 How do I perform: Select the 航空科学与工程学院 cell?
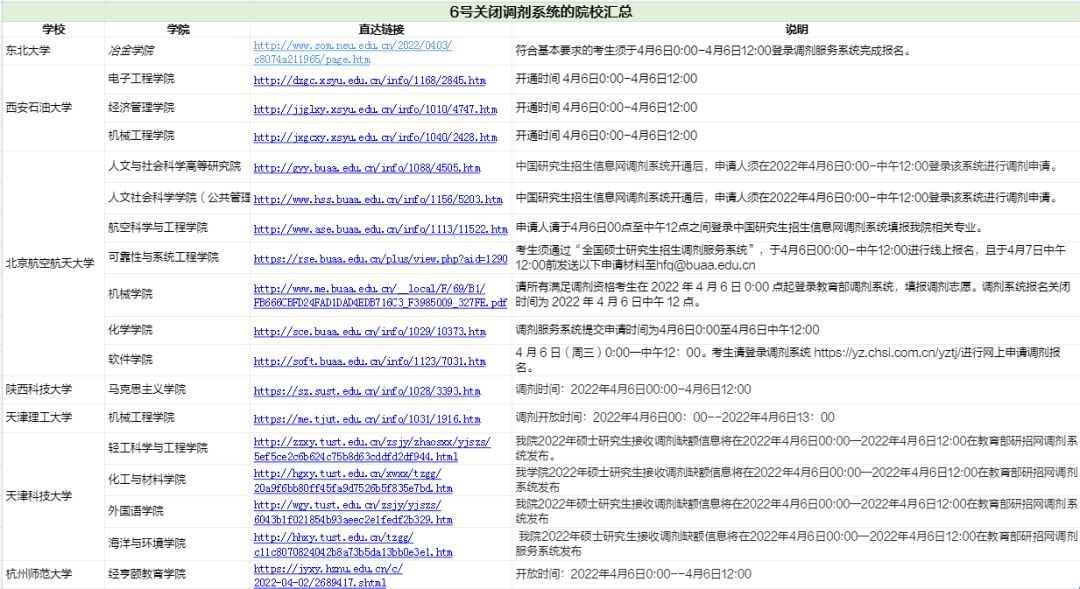point(178,228)
